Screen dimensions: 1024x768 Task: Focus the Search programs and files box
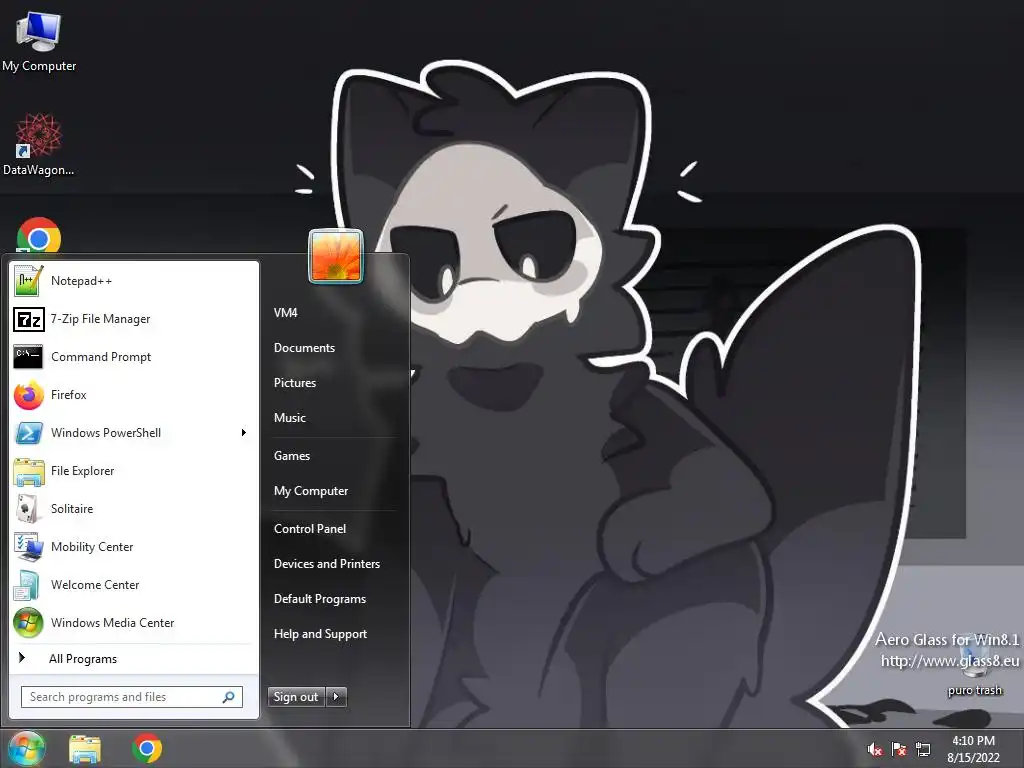[132, 697]
